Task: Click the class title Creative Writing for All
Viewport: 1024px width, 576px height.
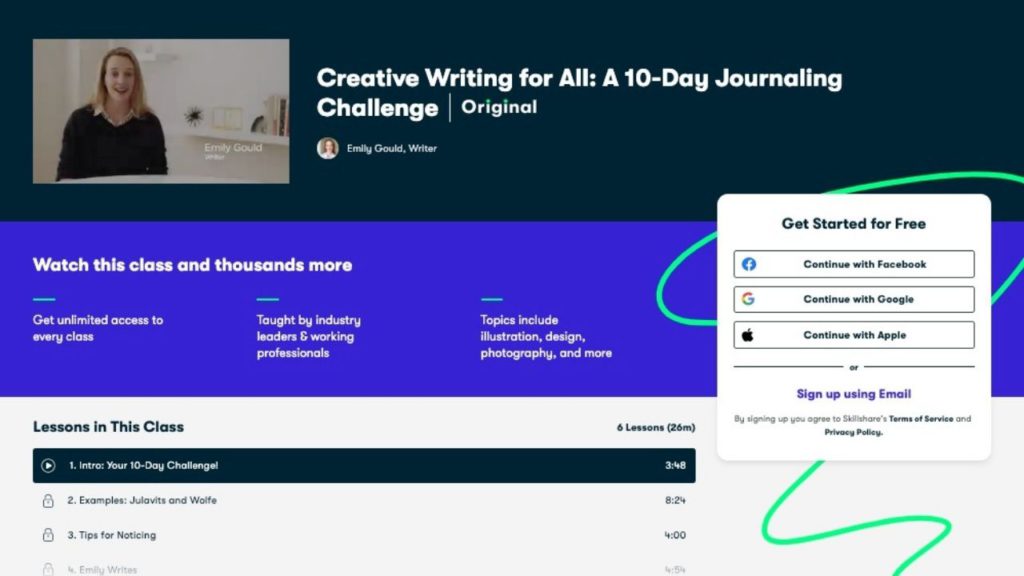Action: pyautogui.click(x=579, y=93)
